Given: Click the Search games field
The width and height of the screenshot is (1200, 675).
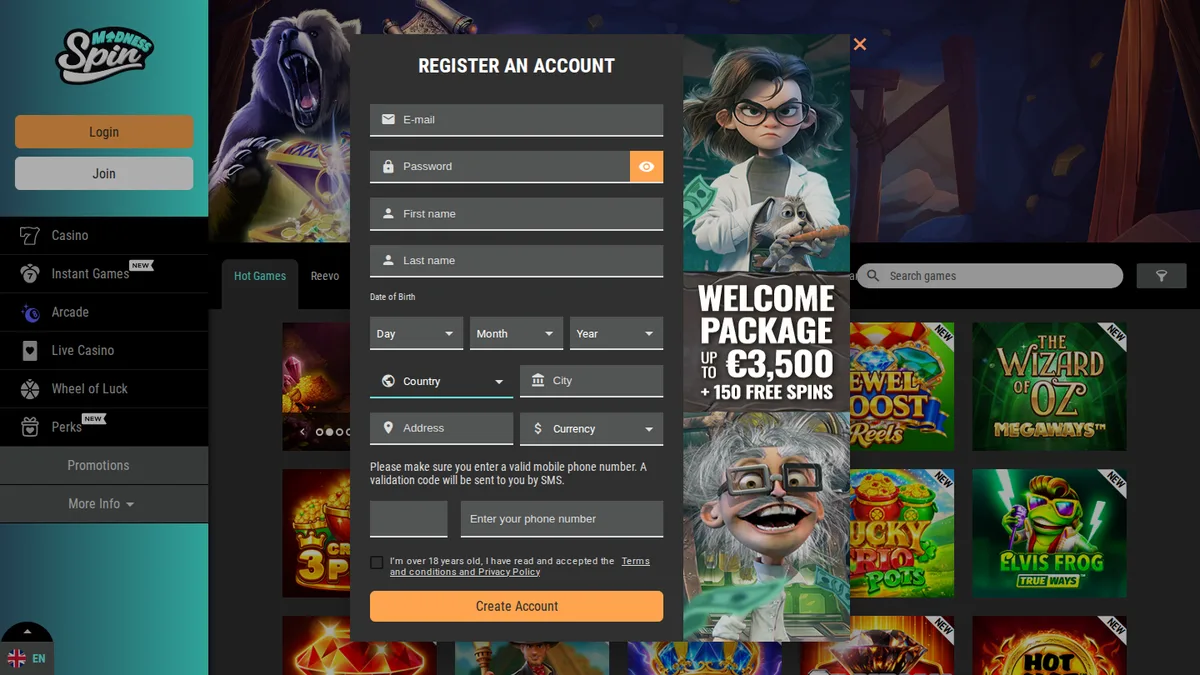Looking at the screenshot, I should click(x=990, y=276).
